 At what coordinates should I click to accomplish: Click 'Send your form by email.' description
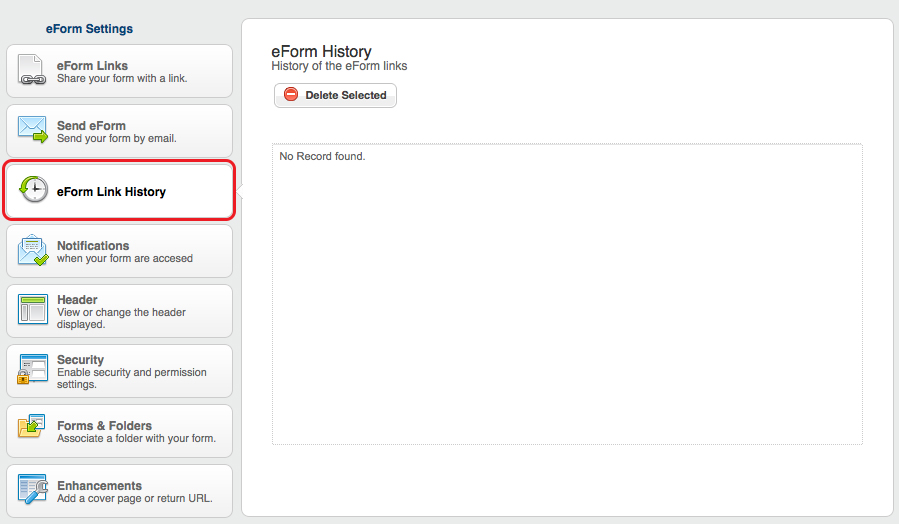point(117,138)
